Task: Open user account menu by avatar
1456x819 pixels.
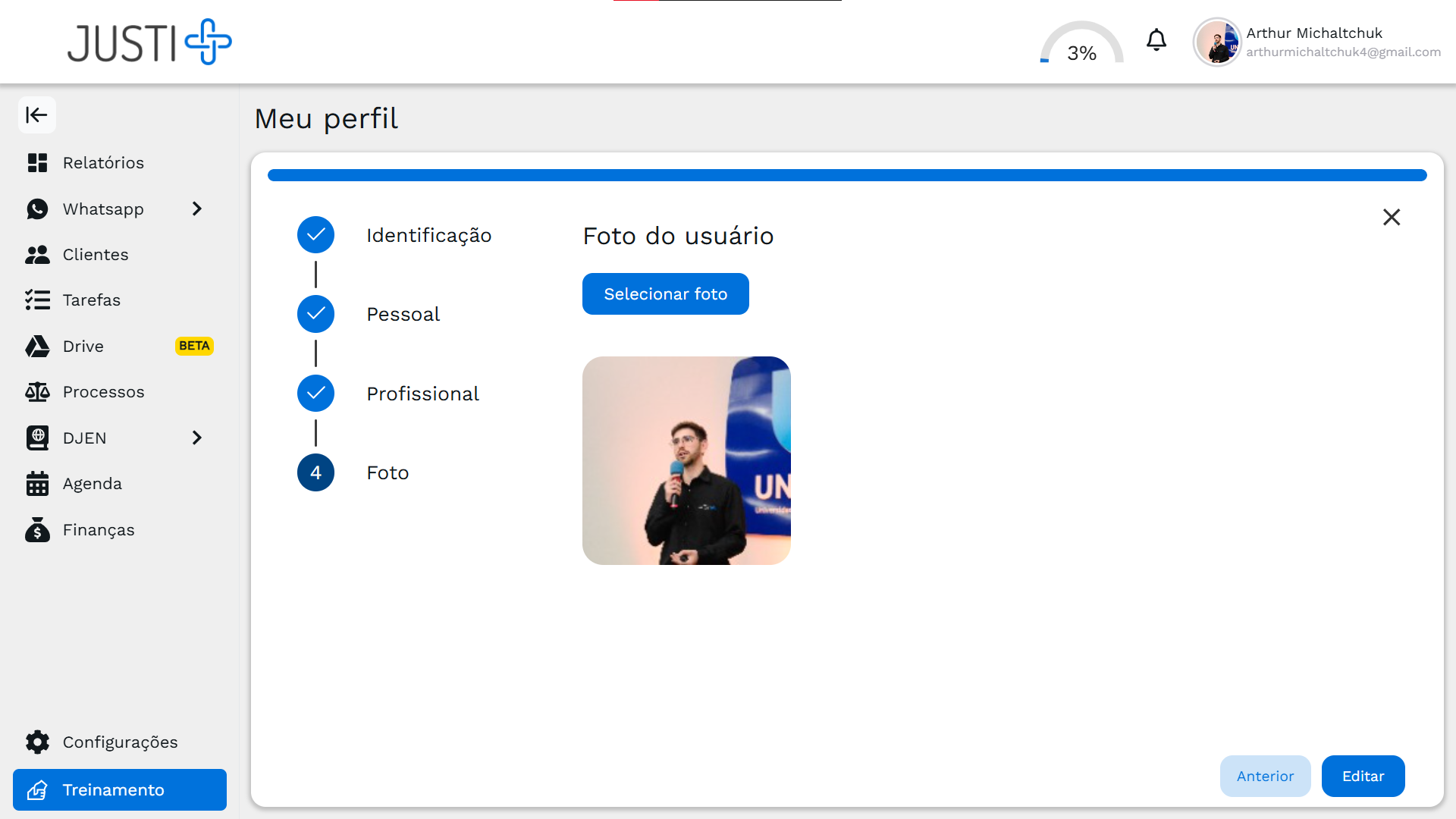Action: coord(1216,42)
